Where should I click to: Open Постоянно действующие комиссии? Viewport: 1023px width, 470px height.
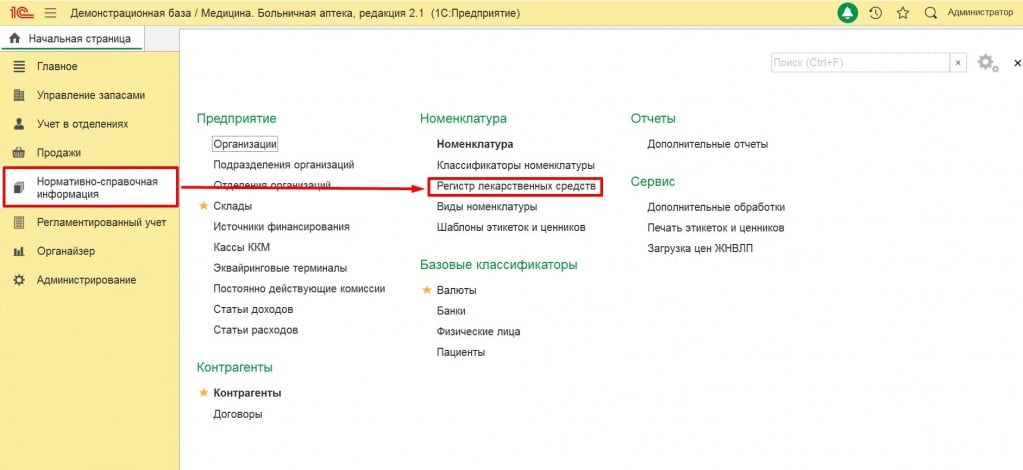click(x=299, y=289)
